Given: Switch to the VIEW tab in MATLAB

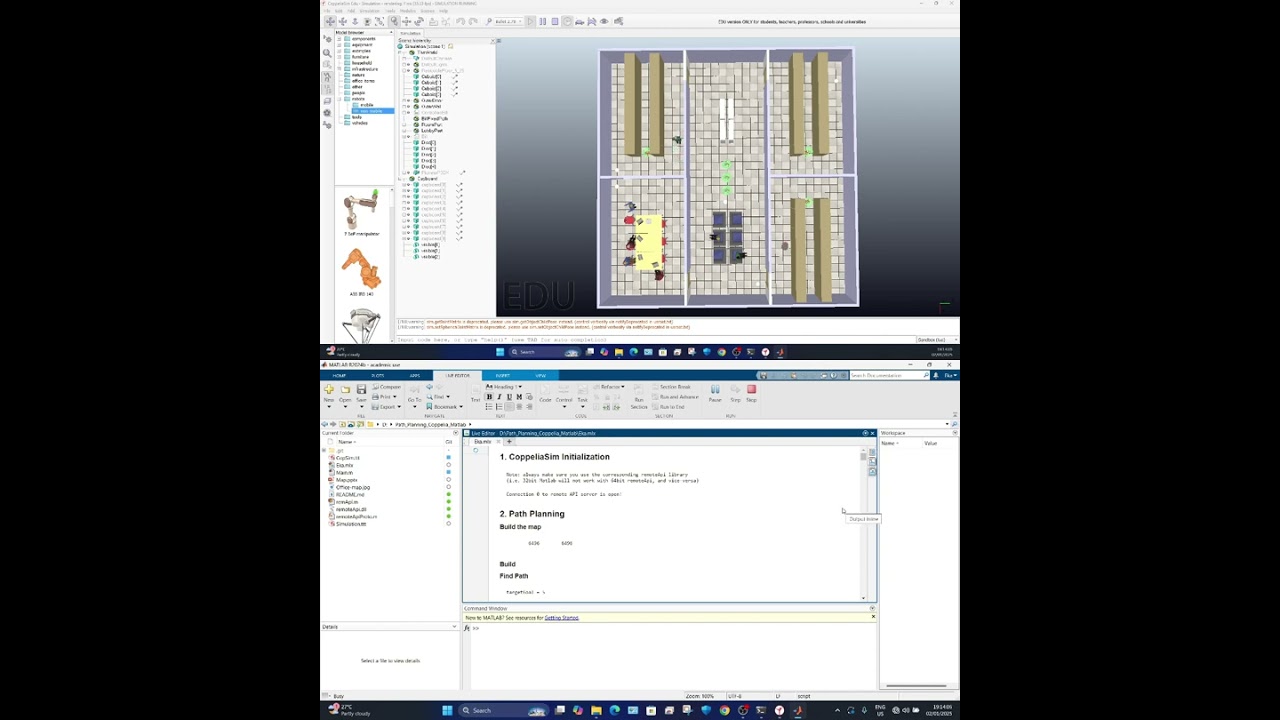Looking at the screenshot, I should point(540,376).
